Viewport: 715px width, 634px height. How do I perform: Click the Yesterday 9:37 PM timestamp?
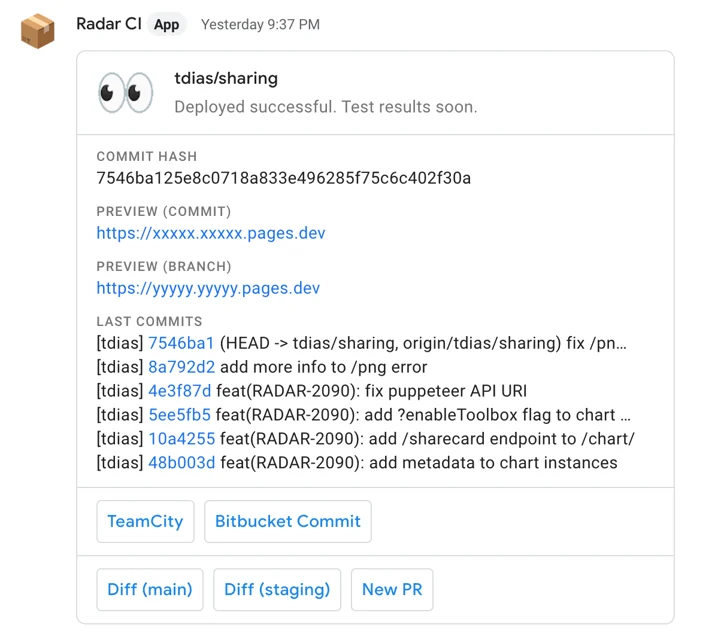click(260, 24)
